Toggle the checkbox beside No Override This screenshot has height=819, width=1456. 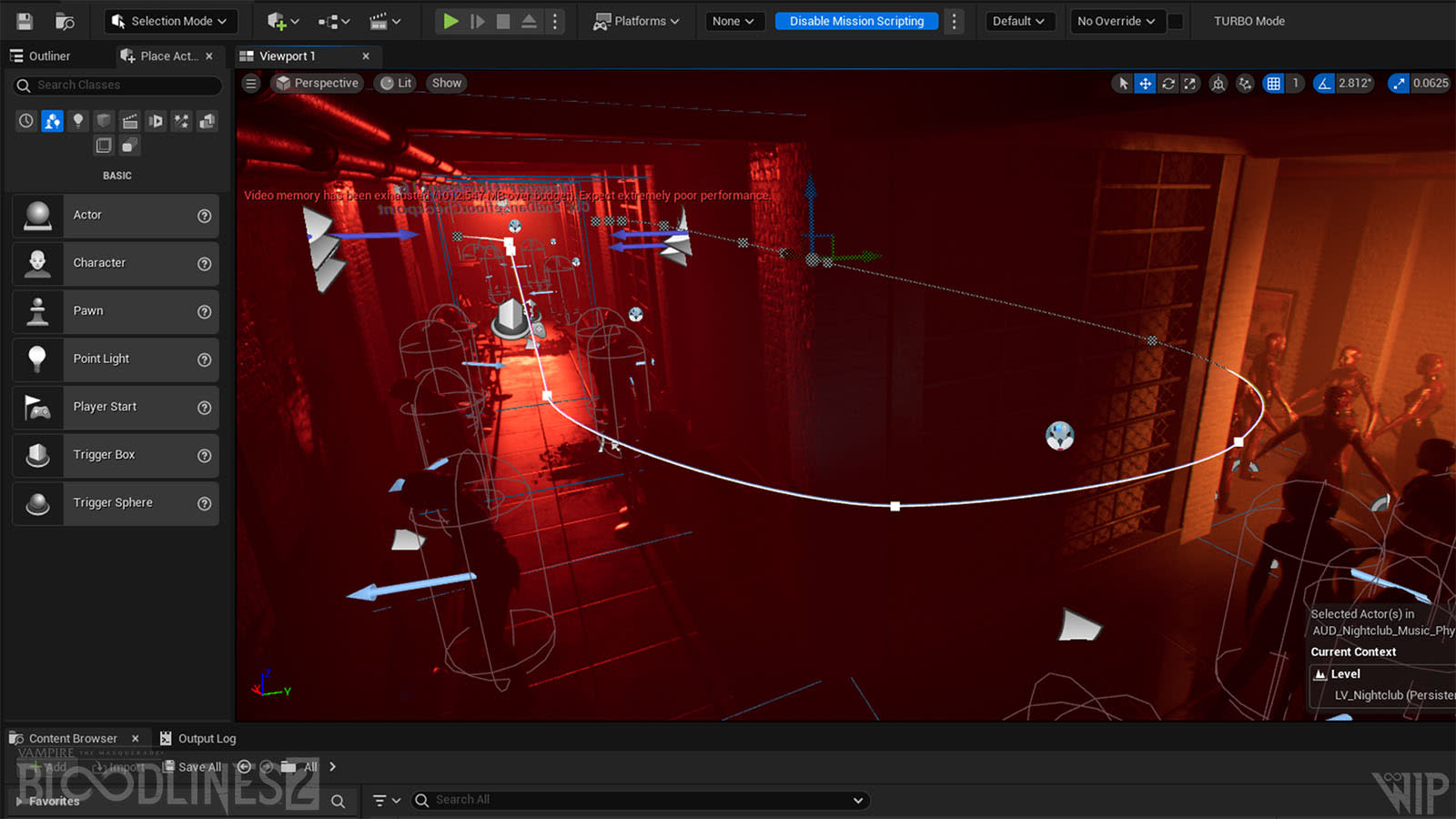(1176, 21)
